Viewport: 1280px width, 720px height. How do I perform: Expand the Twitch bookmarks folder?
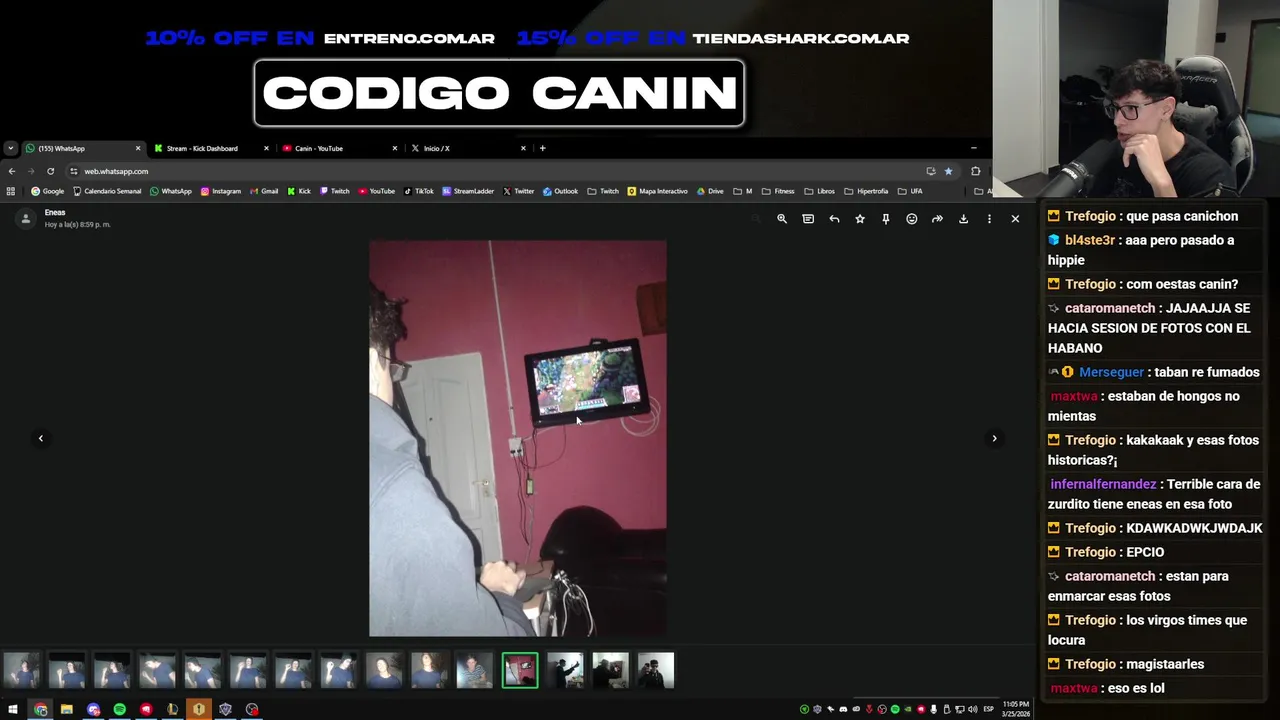click(x=603, y=191)
